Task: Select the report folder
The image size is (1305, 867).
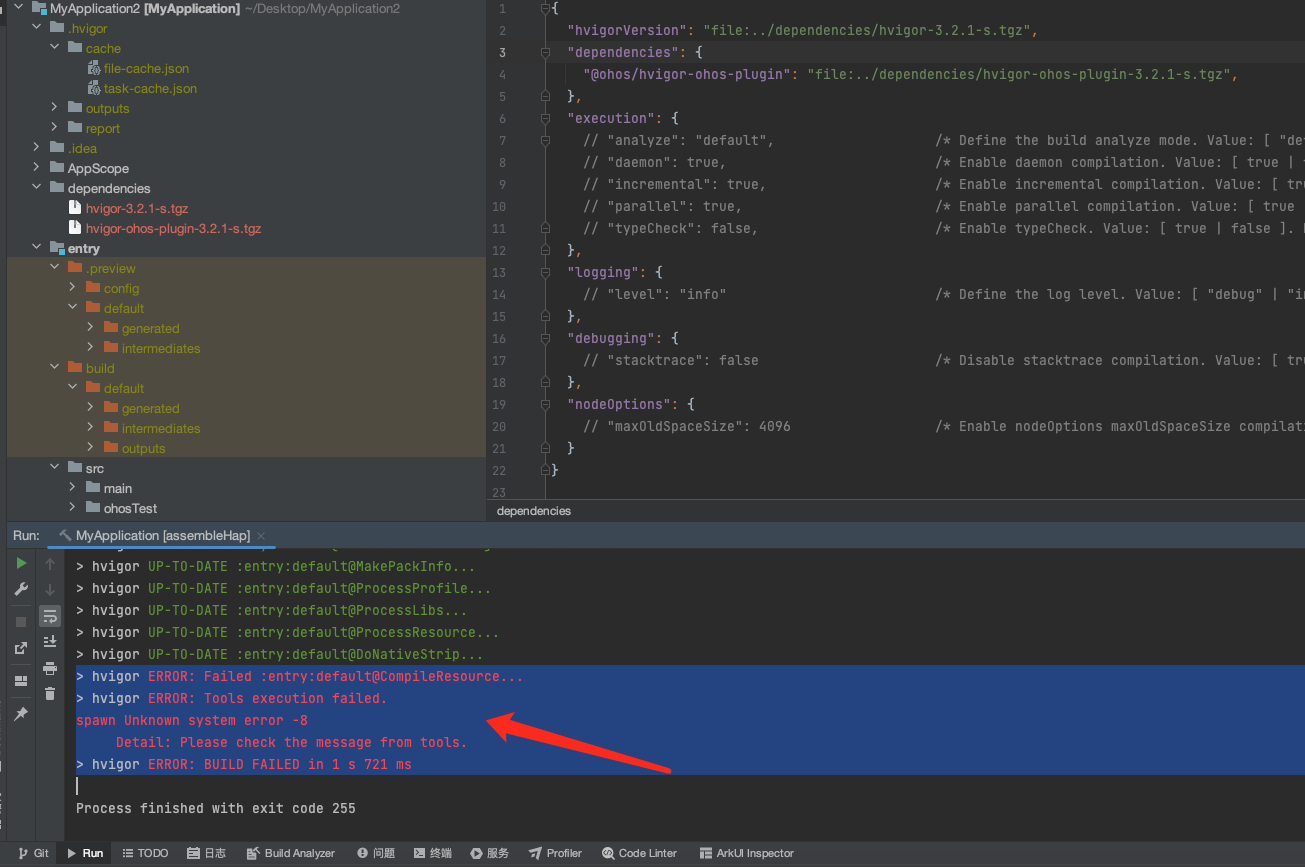Action: (x=102, y=128)
